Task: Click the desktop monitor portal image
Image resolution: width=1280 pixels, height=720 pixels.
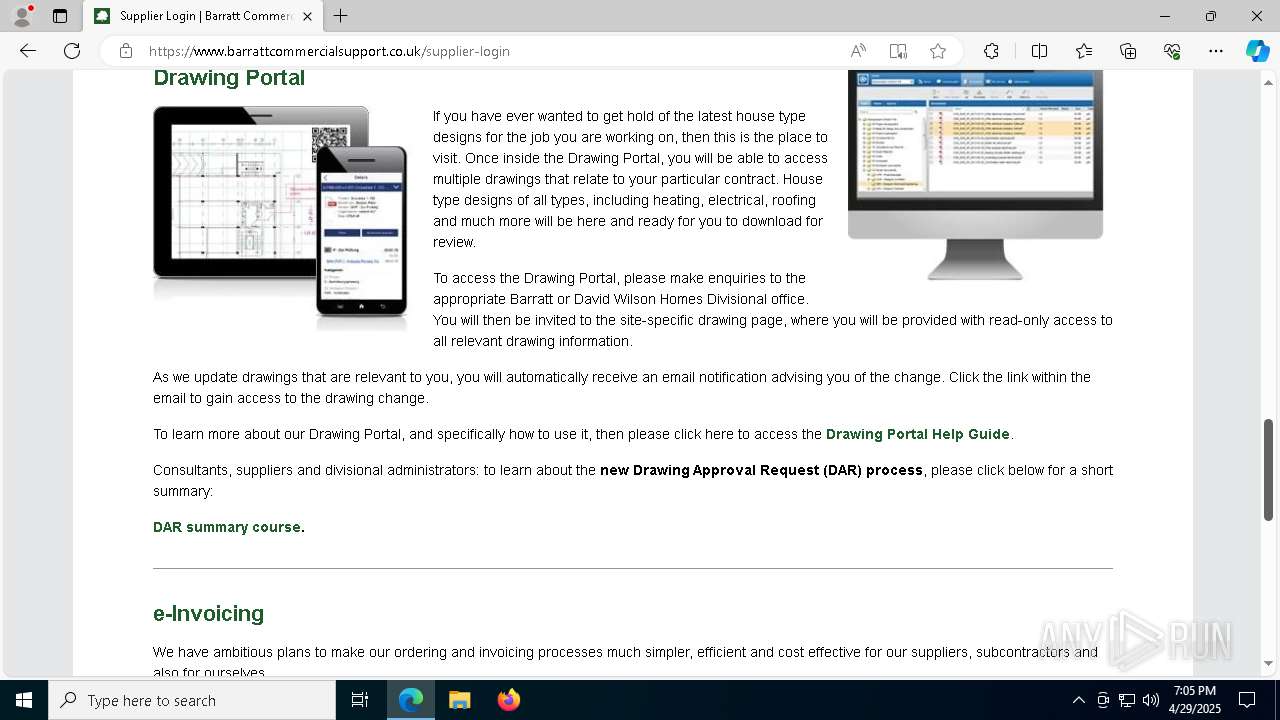Action: 975,175
